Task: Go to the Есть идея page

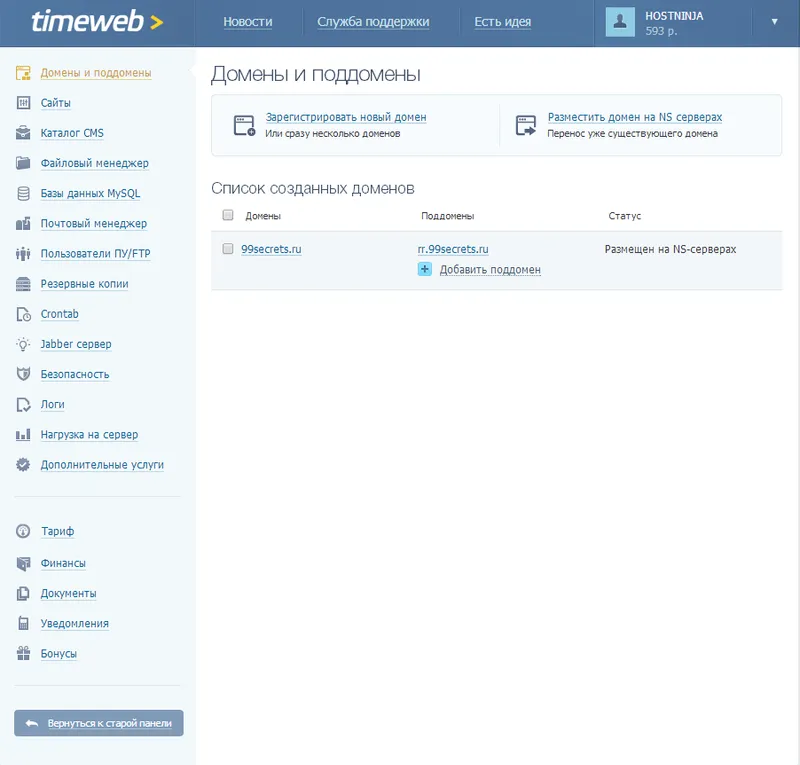Action: click(x=503, y=22)
